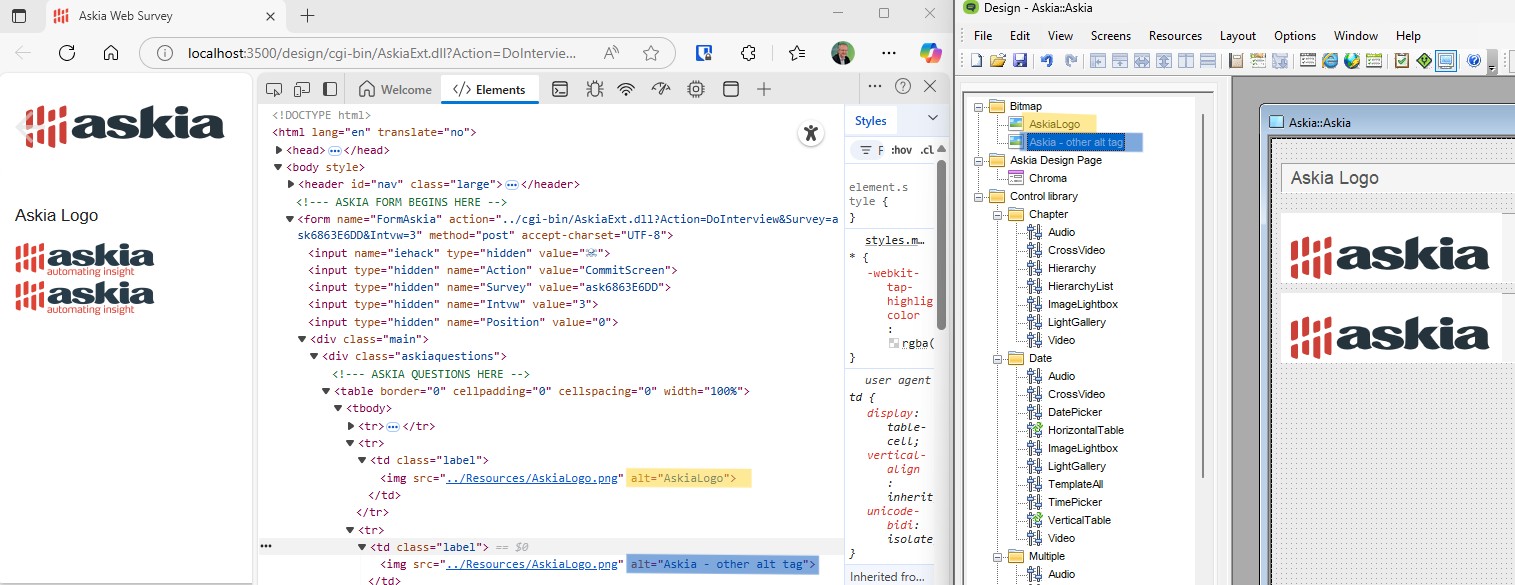This screenshot has width=1515, height=585.
Task: Click the green diamond icon in the Design toolbar
Action: pos(1424,61)
